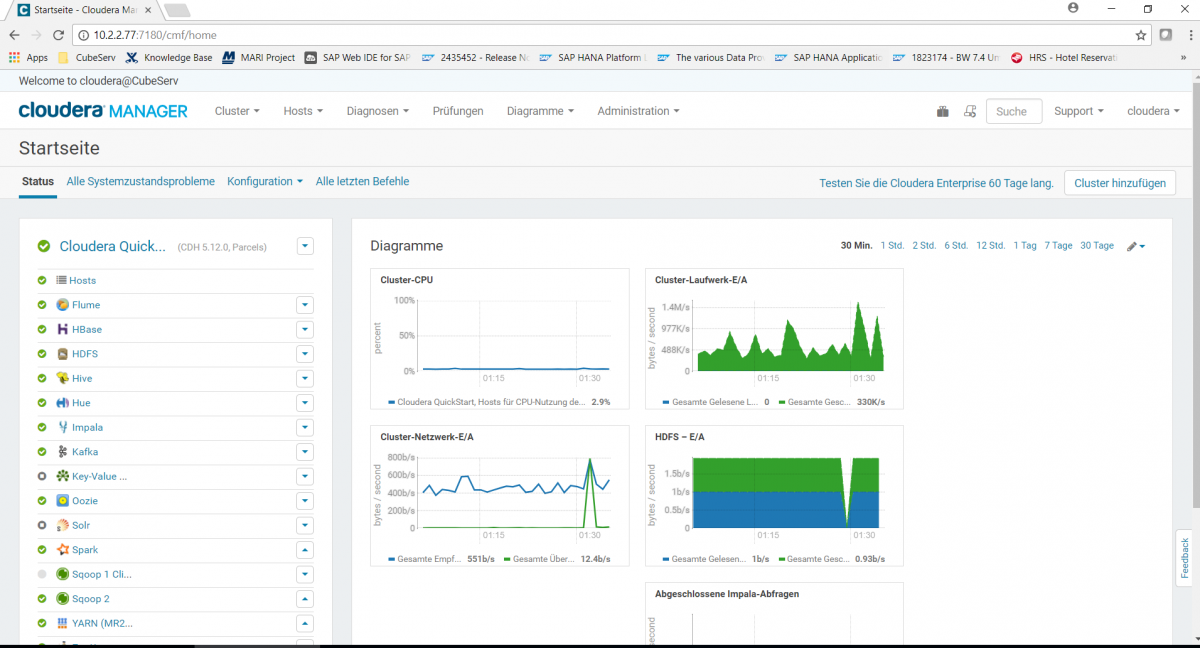Click the grey status indicator next to Solr

tap(41, 524)
